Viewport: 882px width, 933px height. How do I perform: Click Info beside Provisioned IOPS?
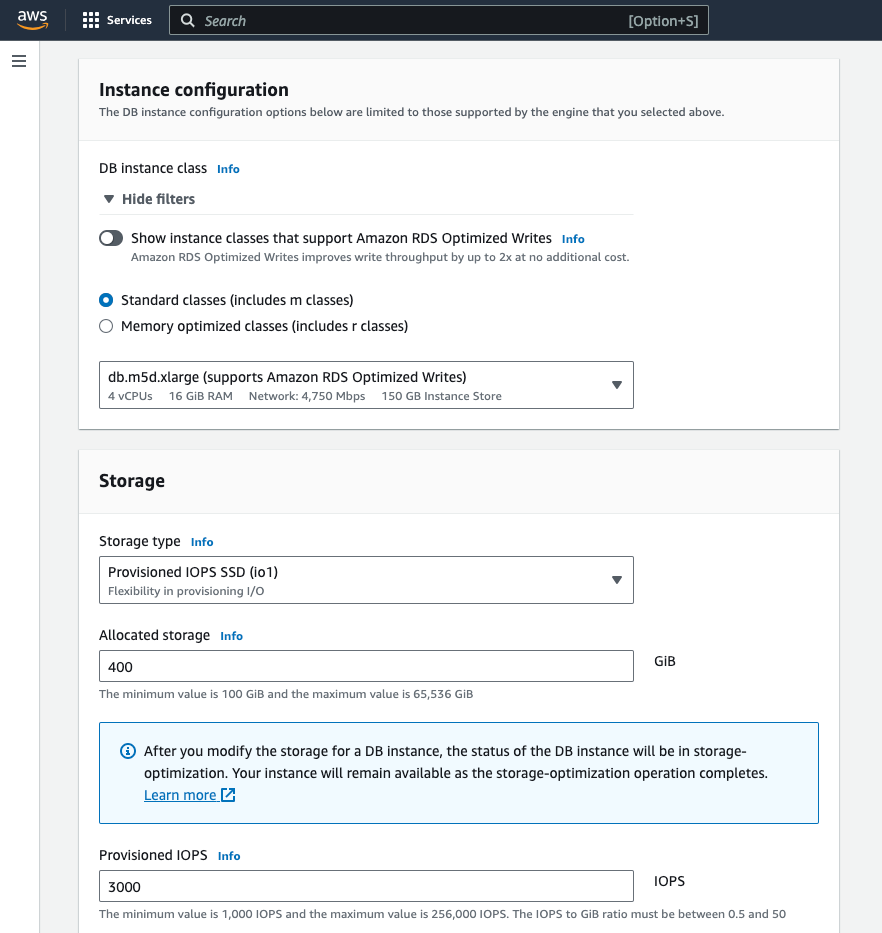[228, 856]
